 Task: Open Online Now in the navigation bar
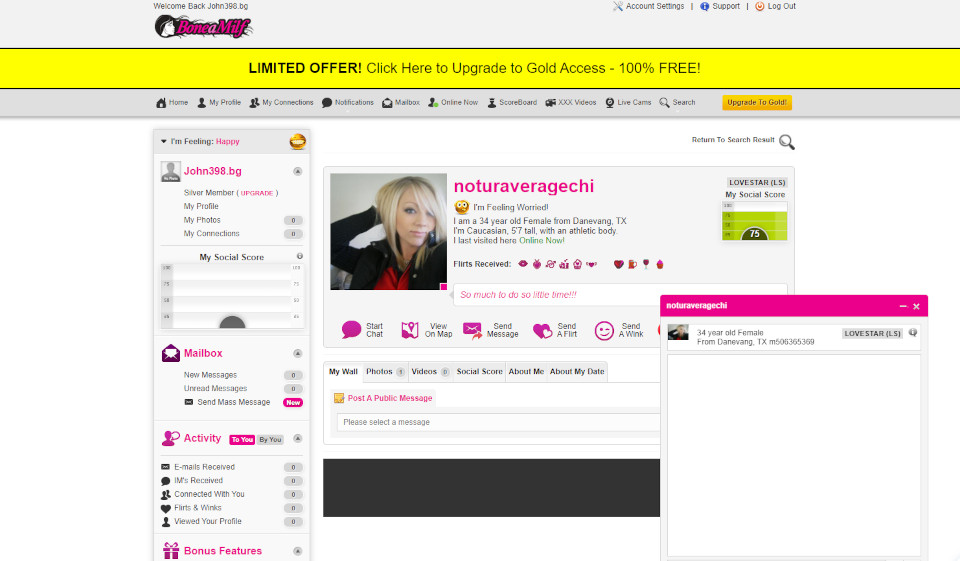point(453,102)
